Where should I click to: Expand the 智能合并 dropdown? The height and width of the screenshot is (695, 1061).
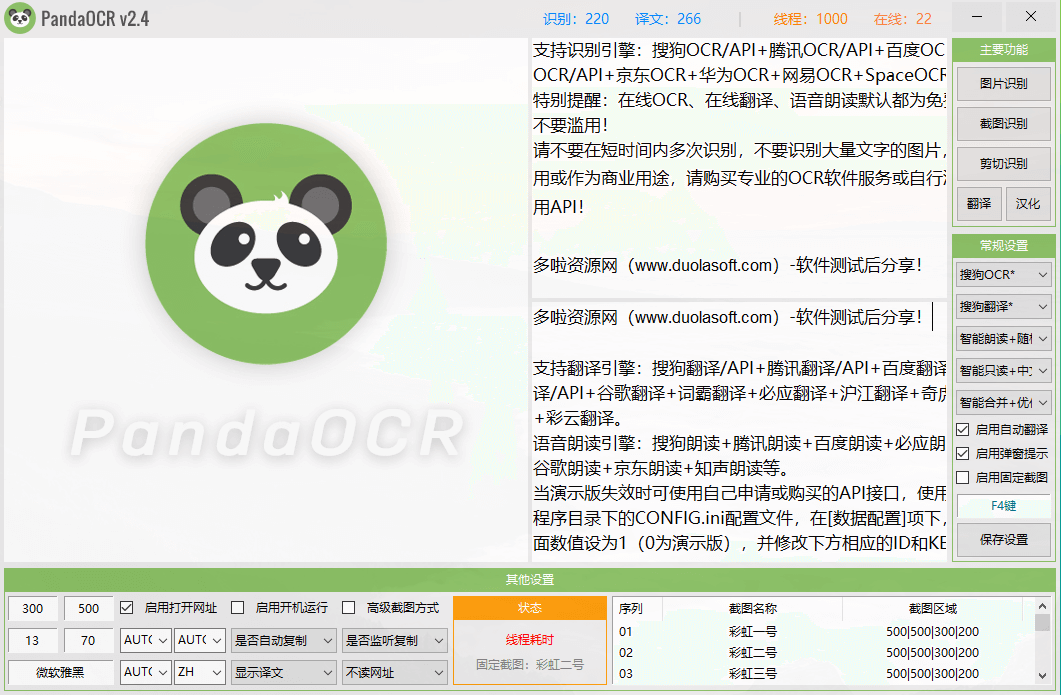pyautogui.click(x=1003, y=403)
